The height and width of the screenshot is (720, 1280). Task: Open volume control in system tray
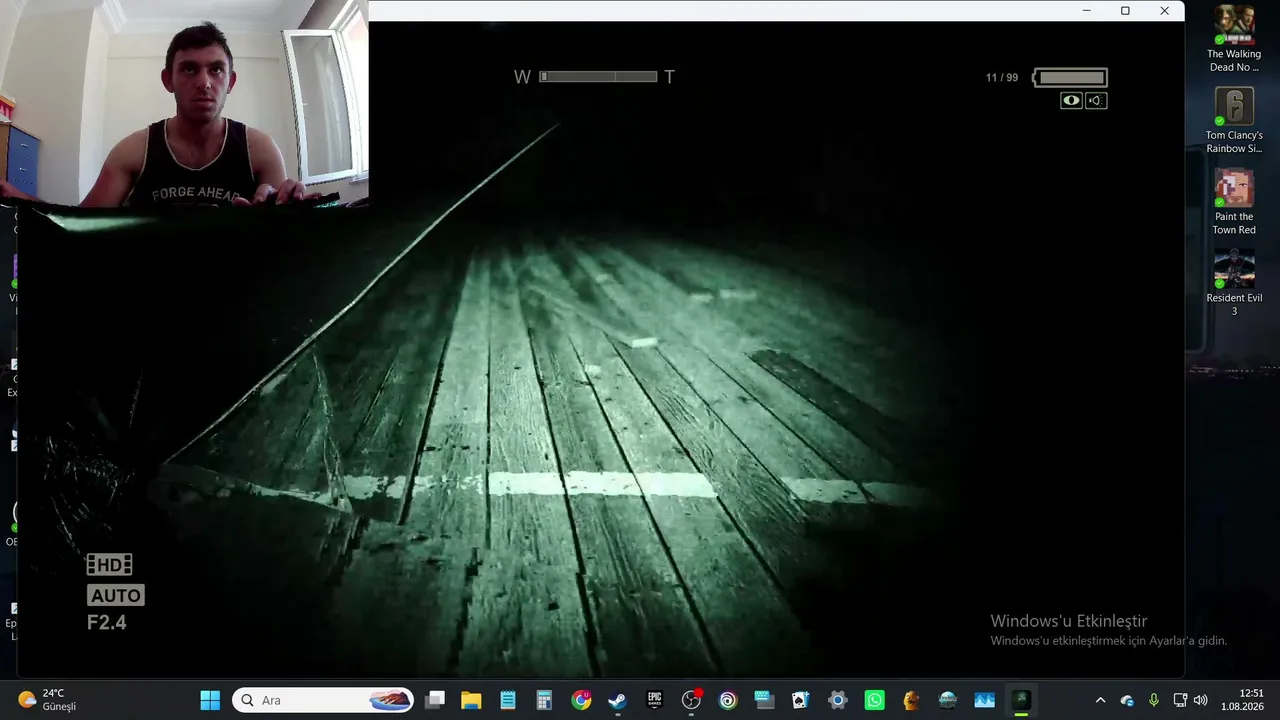[x=1201, y=700]
